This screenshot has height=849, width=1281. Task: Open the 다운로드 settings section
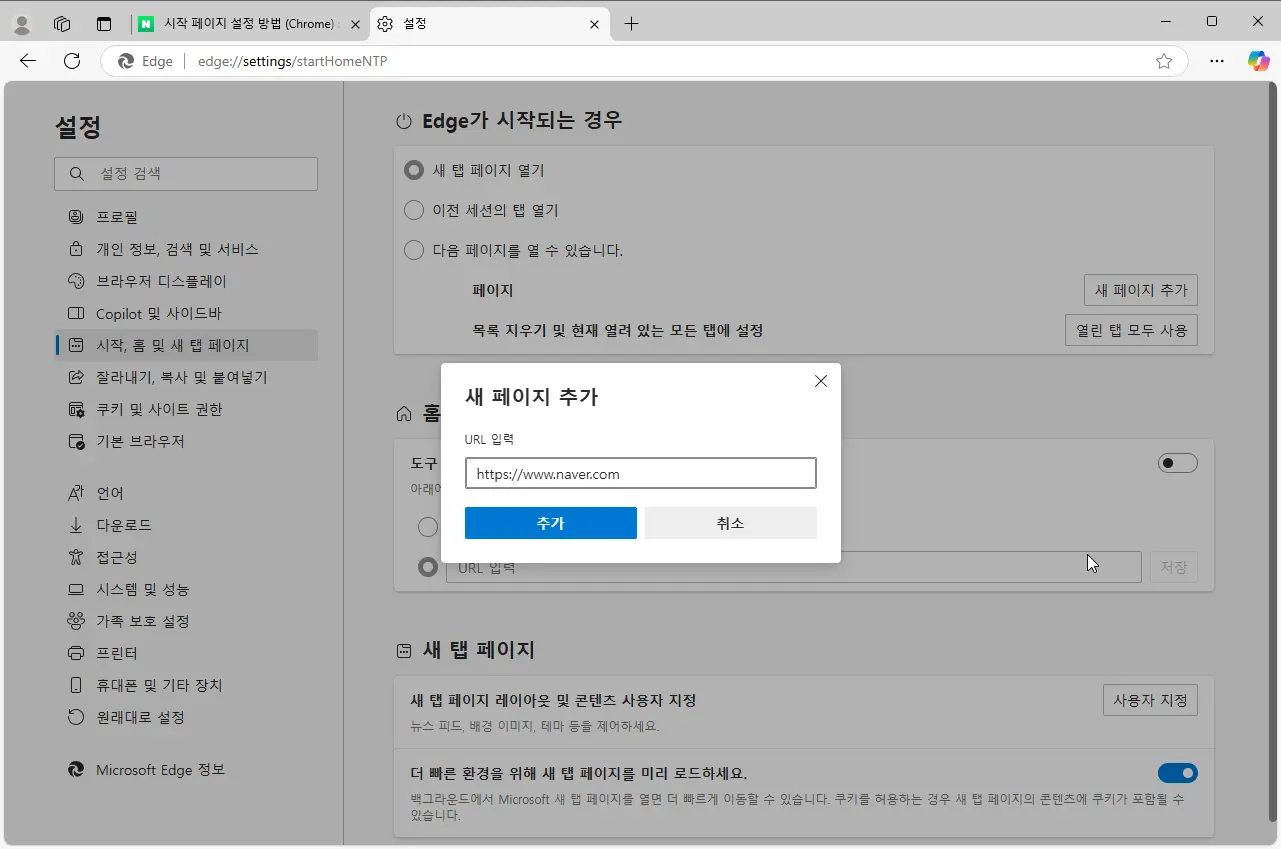[x=123, y=525]
